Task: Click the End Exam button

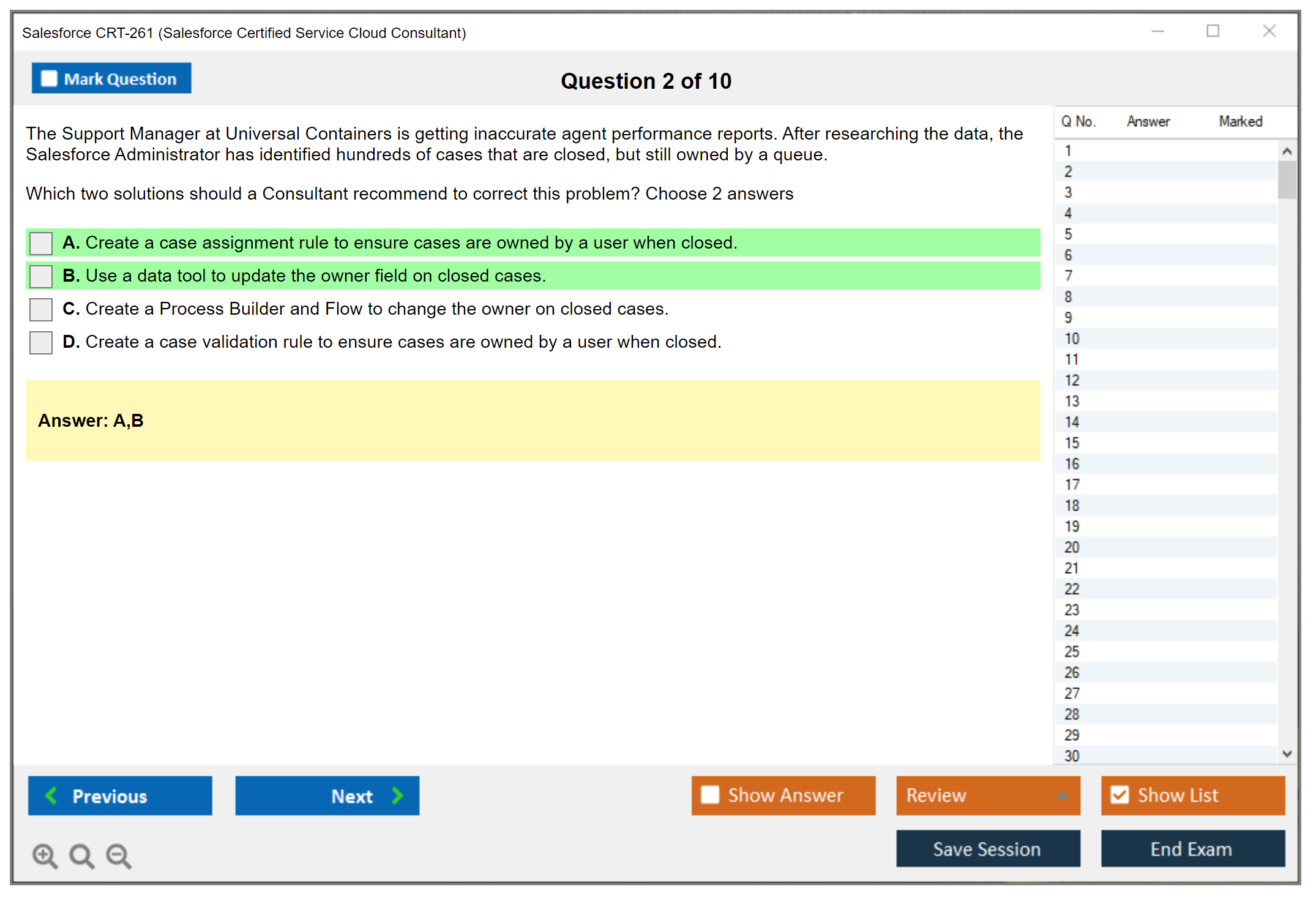Action: tap(1192, 849)
